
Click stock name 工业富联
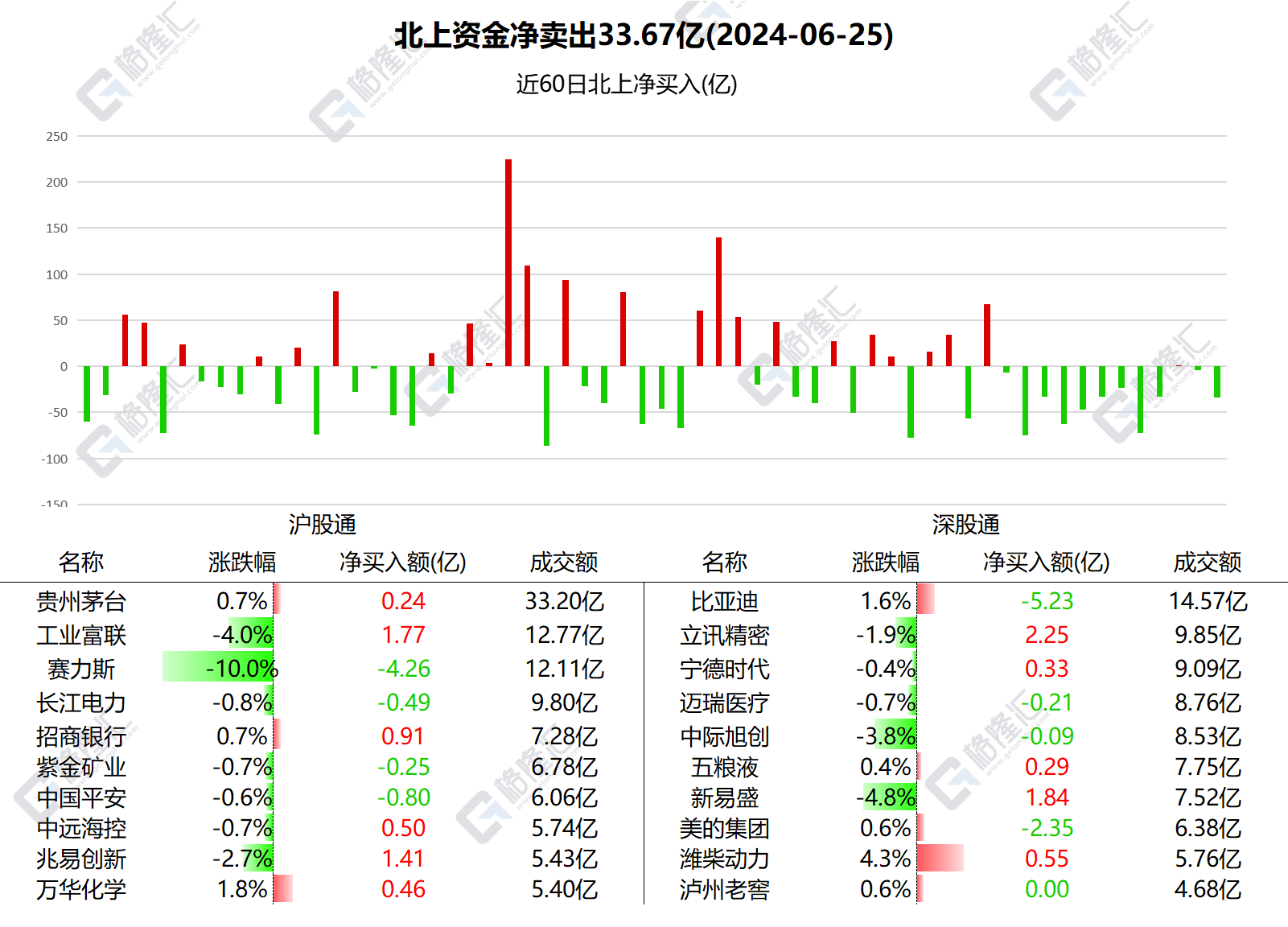coord(81,635)
